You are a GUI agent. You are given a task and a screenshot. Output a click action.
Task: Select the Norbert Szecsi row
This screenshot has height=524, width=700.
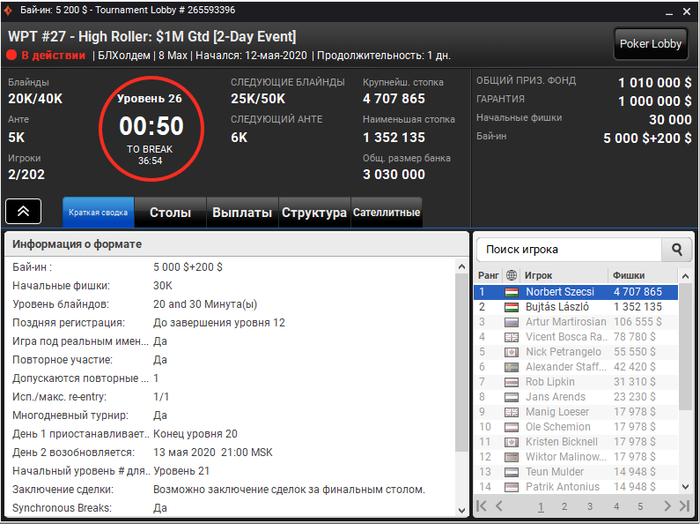pyautogui.click(x=576, y=292)
